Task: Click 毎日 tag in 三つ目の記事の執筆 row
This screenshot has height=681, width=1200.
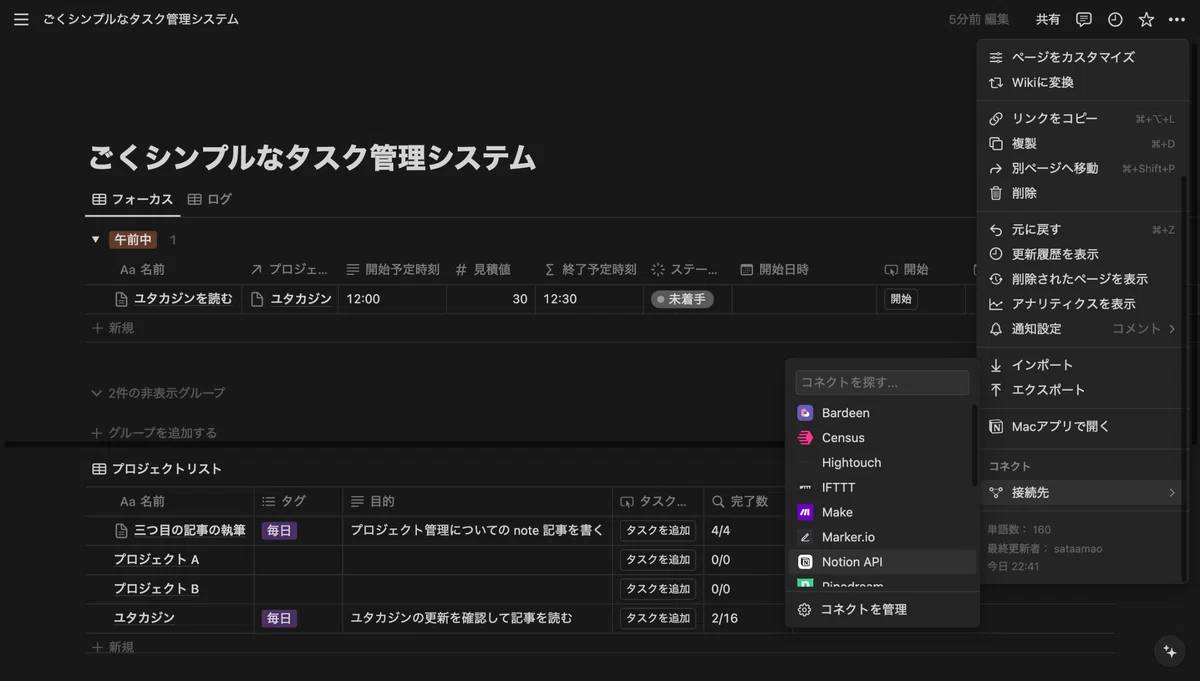Action: pos(279,531)
